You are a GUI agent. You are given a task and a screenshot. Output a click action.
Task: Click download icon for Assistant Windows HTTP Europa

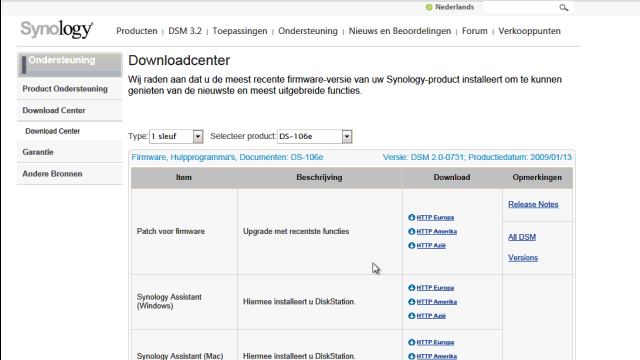411,288
